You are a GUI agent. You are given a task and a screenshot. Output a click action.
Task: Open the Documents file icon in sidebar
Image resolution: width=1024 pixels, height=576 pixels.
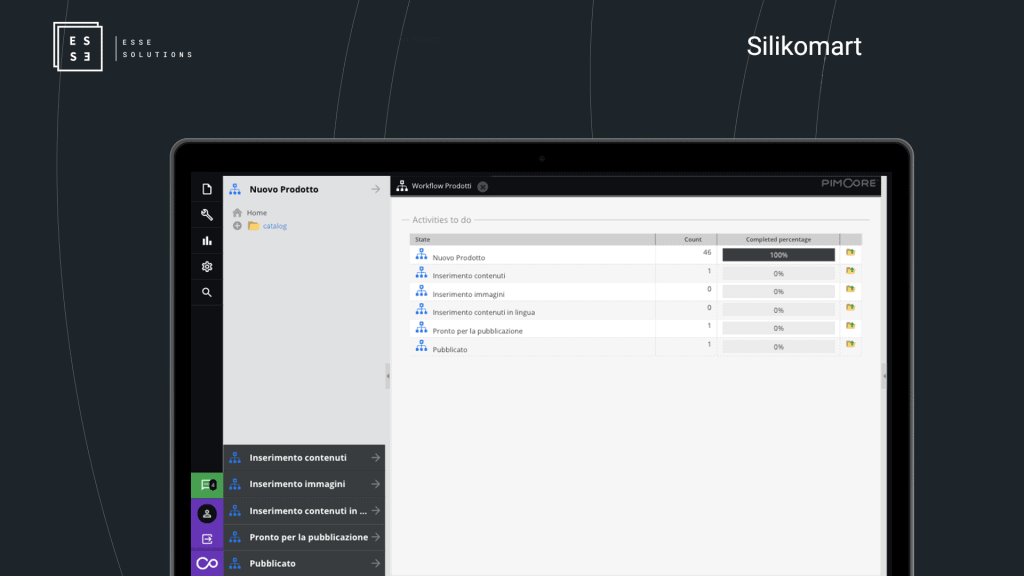(207, 189)
